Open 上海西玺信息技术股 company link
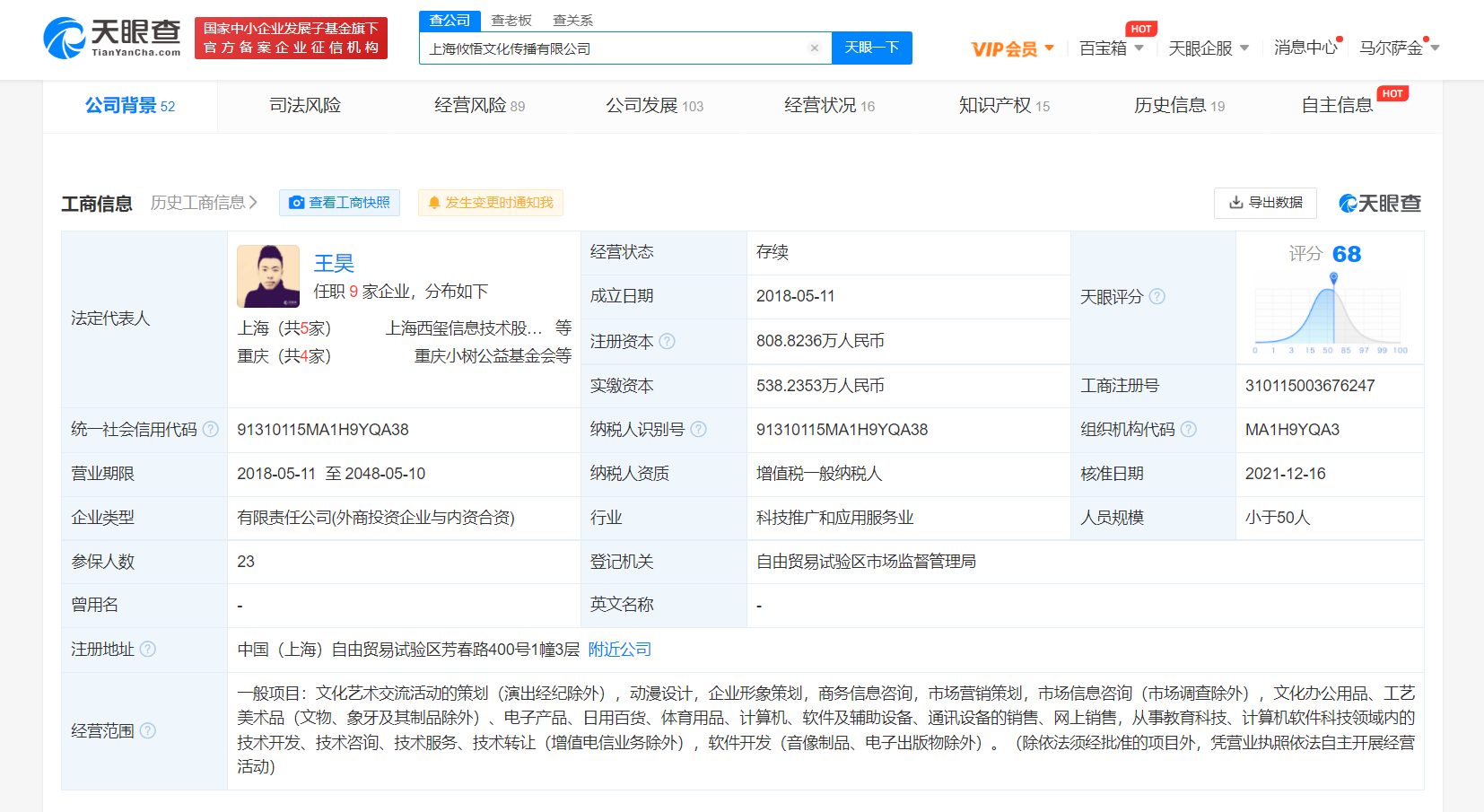1484x812 pixels. [x=464, y=328]
